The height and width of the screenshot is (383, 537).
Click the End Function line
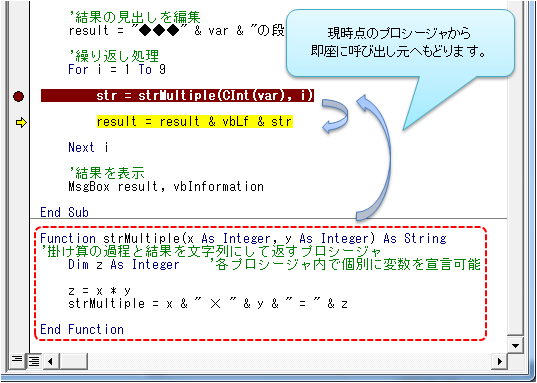click(x=82, y=330)
